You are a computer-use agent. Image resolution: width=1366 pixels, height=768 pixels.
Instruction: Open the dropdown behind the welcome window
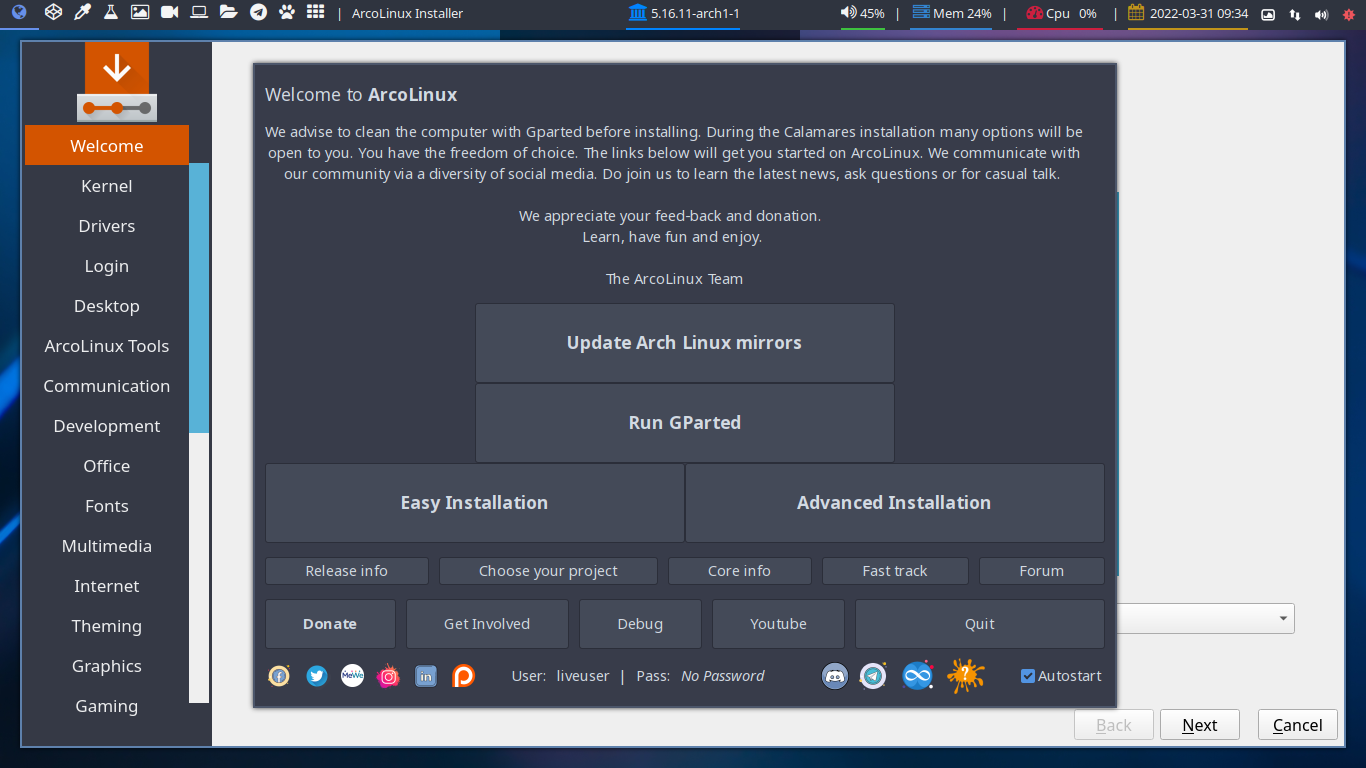tap(1205, 618)
